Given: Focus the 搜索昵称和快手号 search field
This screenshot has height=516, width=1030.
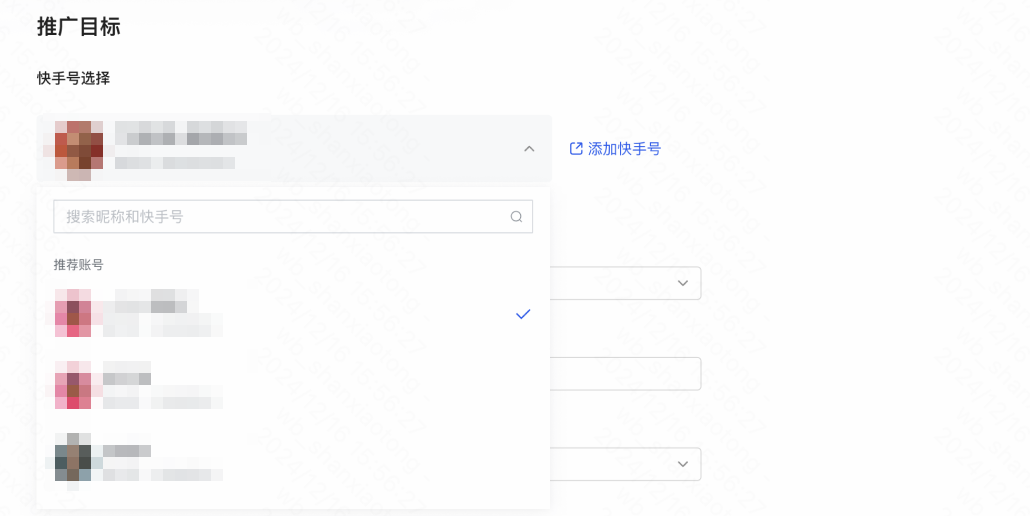Looking at the screenshot, I should click(x=293, y=217).
